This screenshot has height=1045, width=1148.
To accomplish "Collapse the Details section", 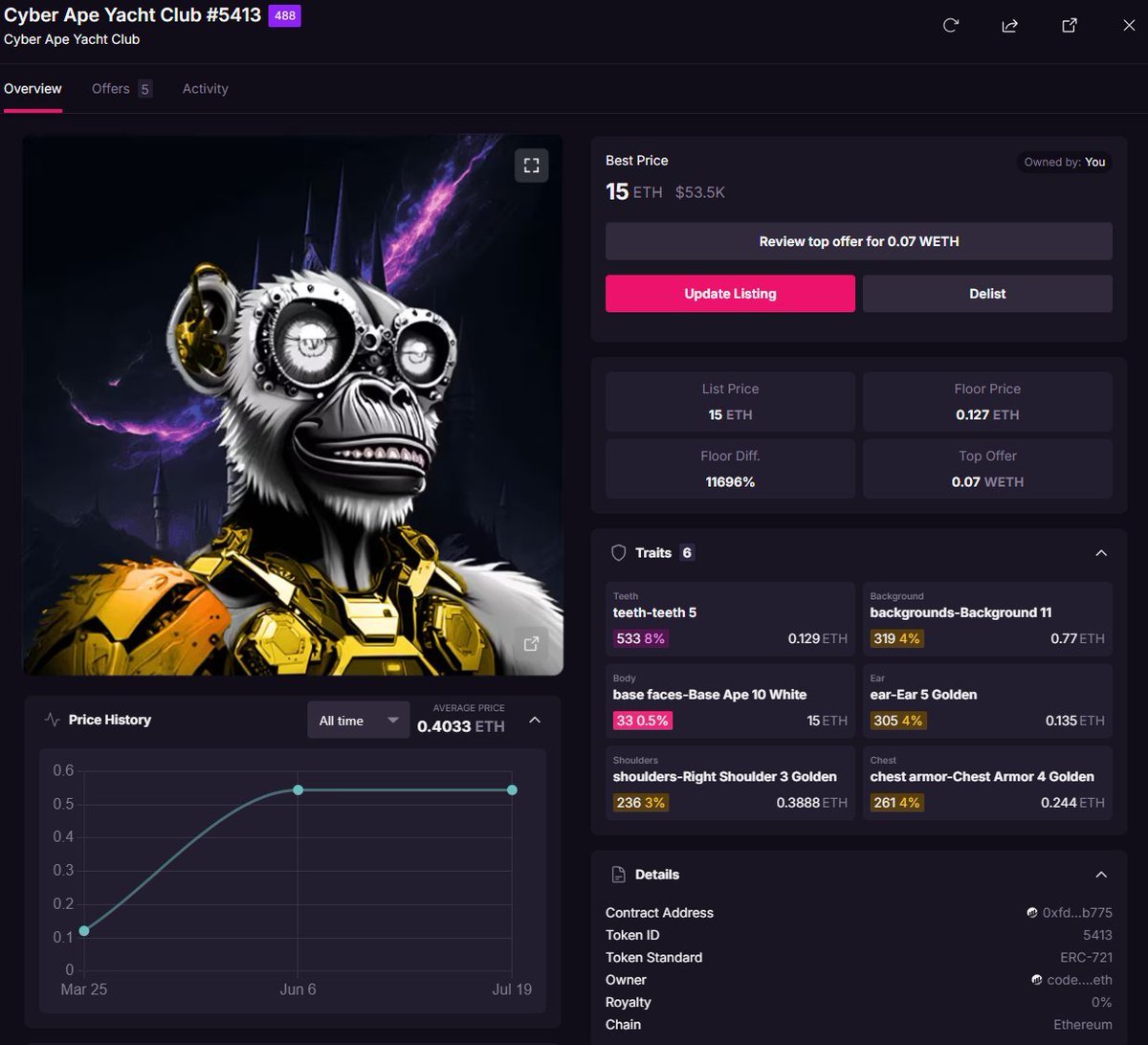I will [x=1101, y=875].
